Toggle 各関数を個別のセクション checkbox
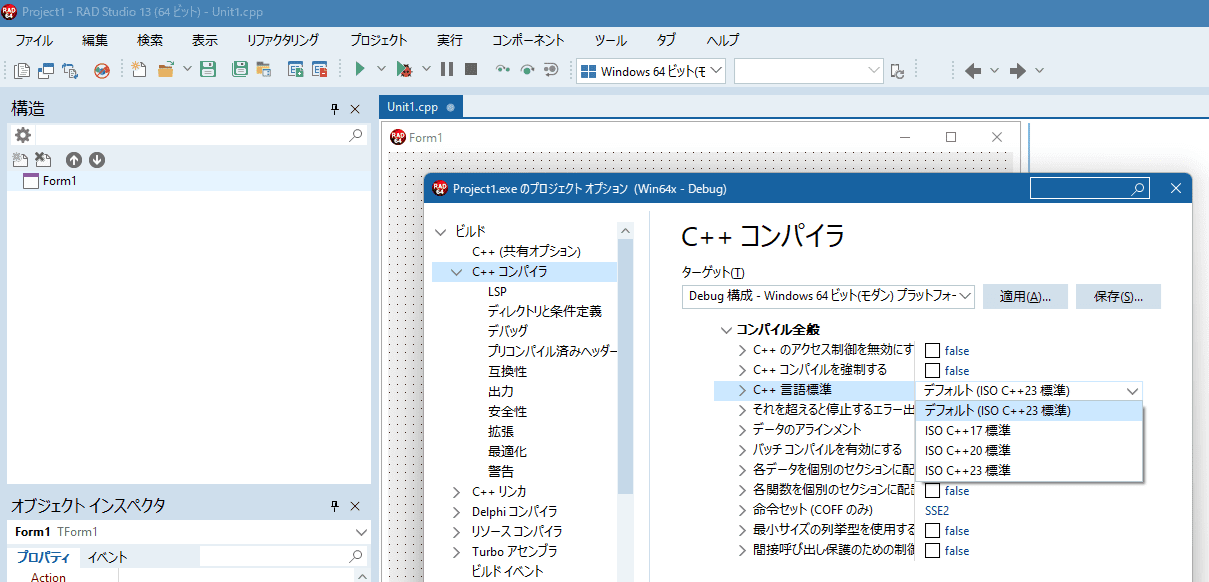This screenshot has height=582, width=1209. coord(932,491)
